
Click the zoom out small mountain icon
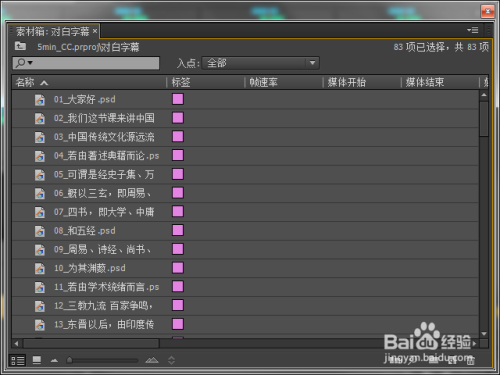pos(54,360)
